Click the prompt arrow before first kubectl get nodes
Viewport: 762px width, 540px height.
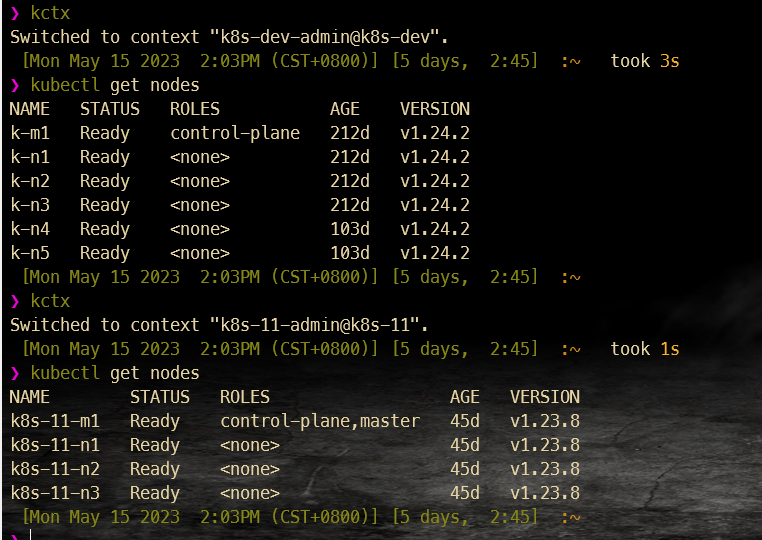point(15,86)
